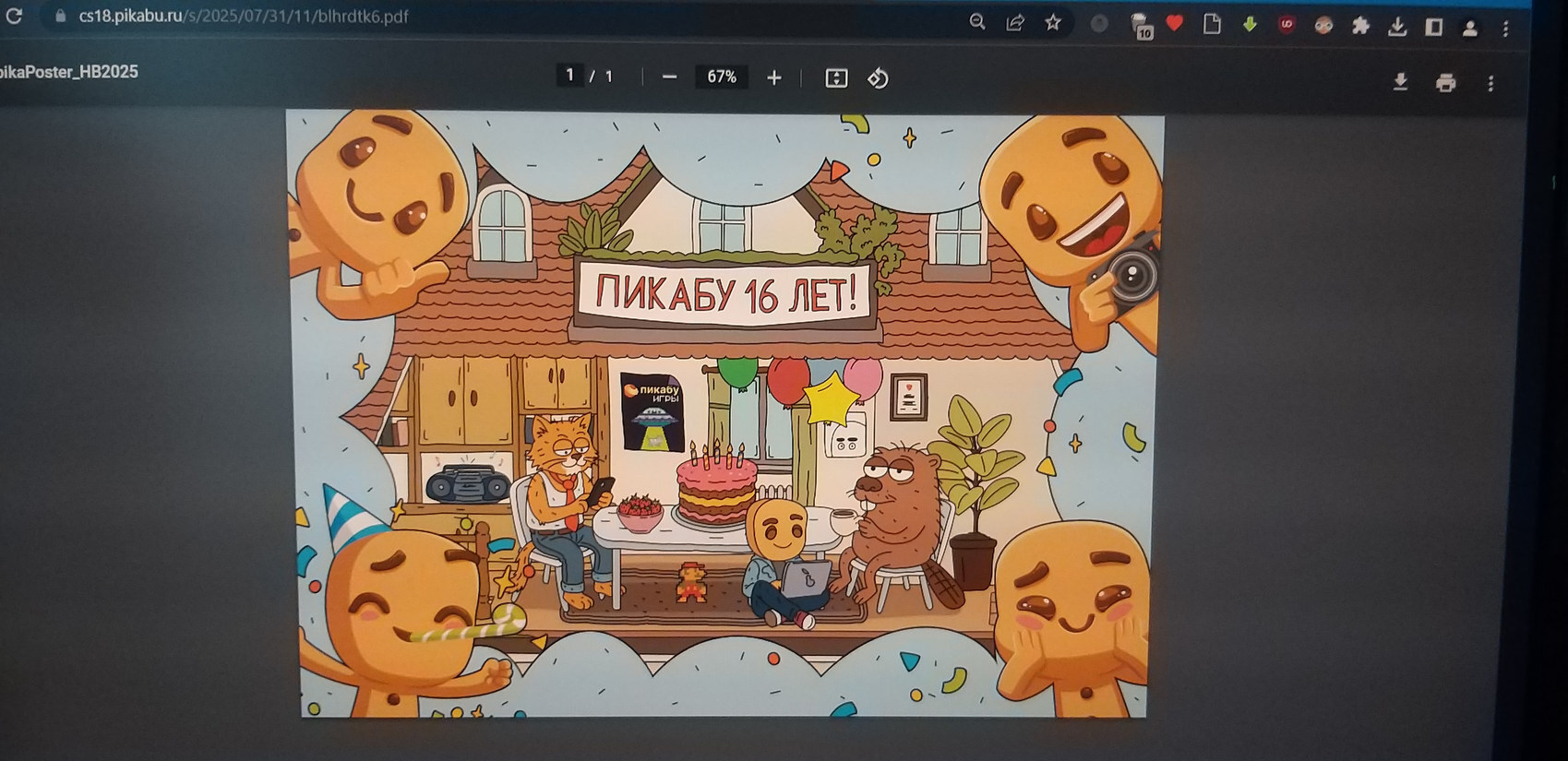Click the lock icon for site info
1568x761 pixels.
coord(61,16)
